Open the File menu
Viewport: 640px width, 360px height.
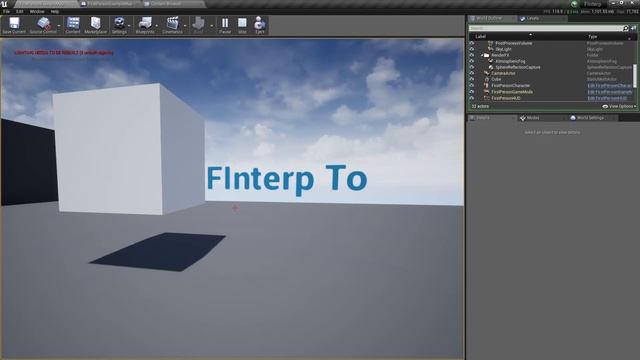tap(7, 11)
